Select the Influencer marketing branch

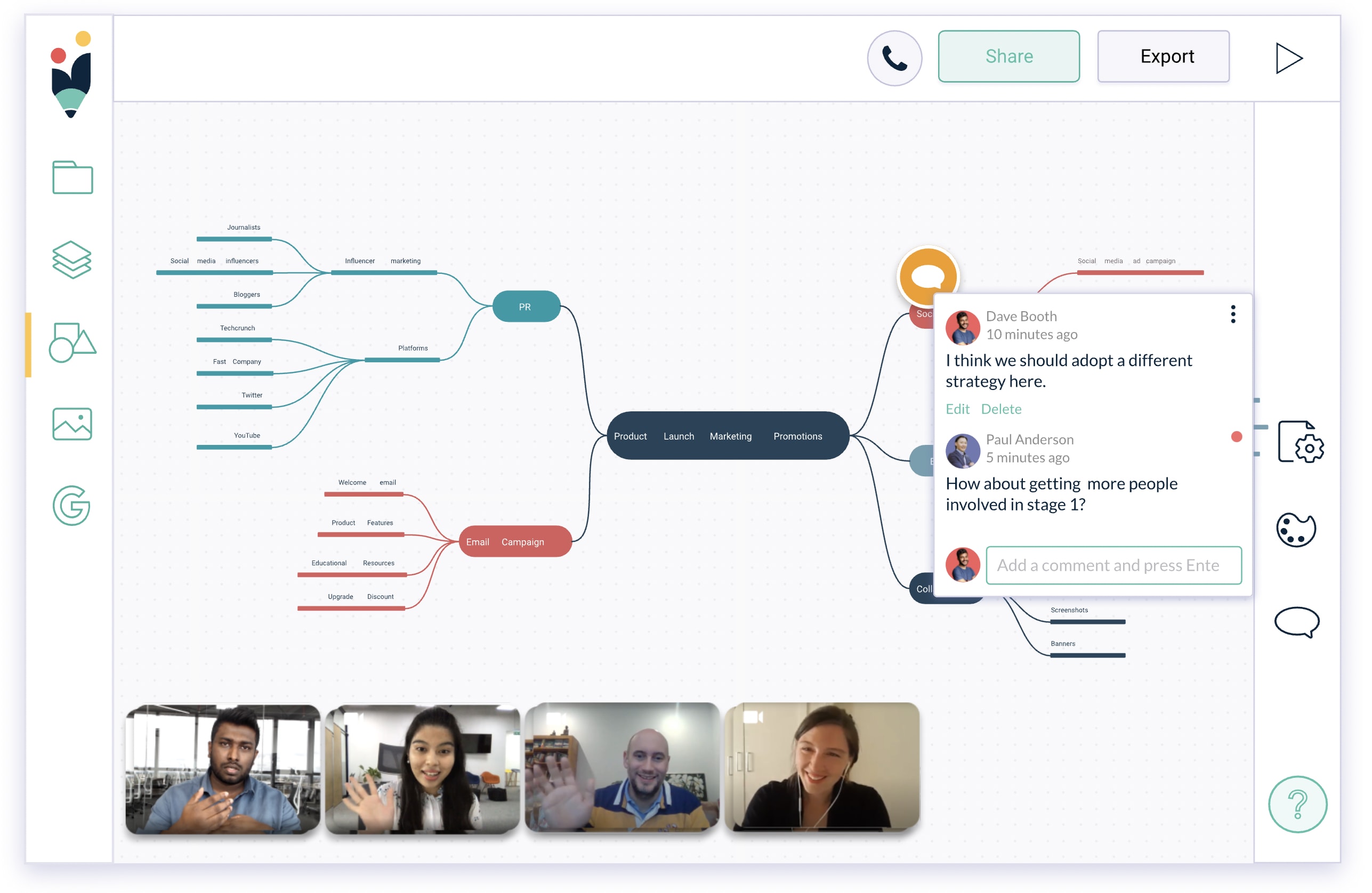[383, 266]
